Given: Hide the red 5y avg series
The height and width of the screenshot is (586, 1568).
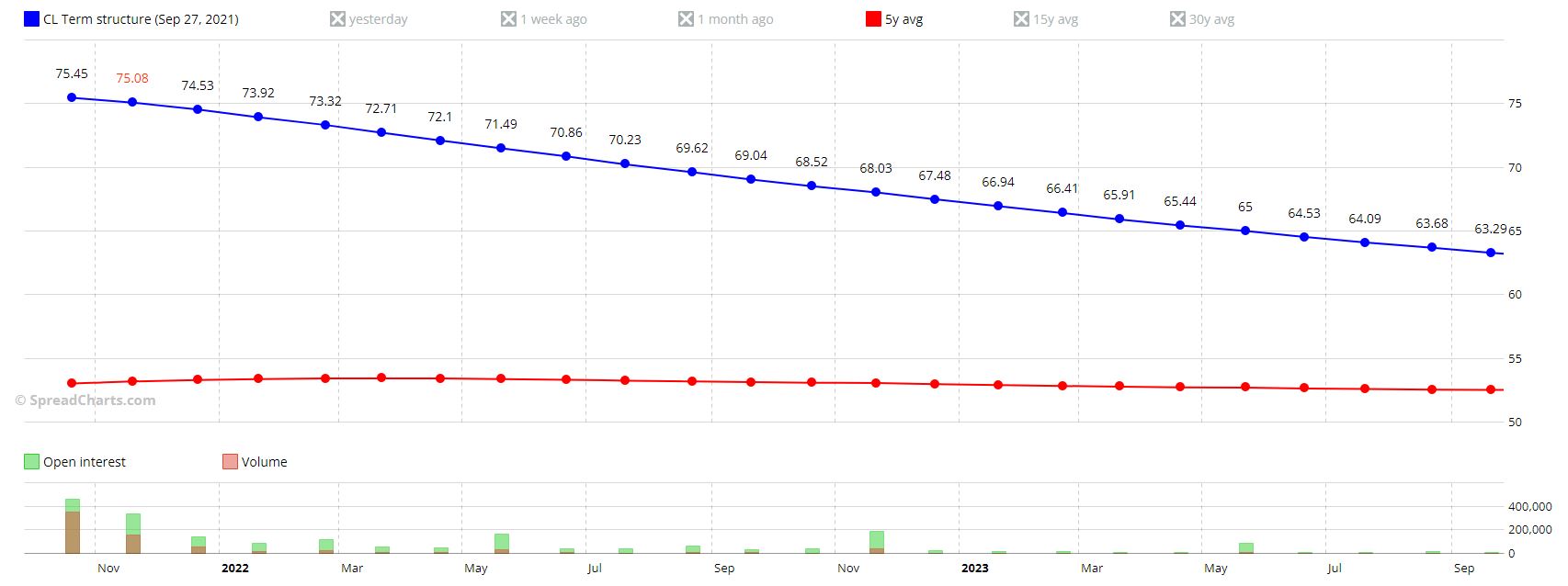Looking at the screenshot, I should click(x=873, y=19).
